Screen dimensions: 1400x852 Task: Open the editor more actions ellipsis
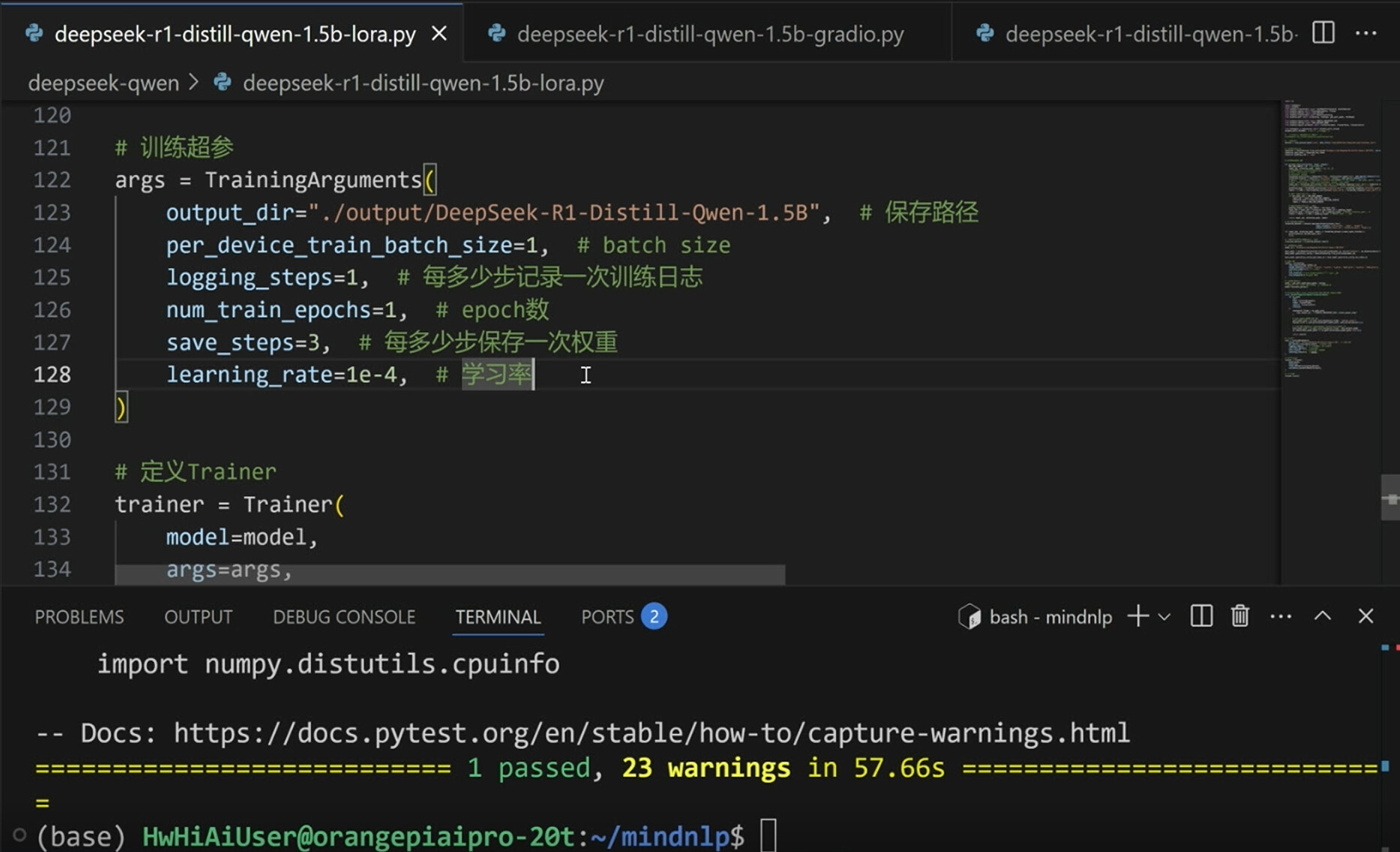(x=1366, y=33)
